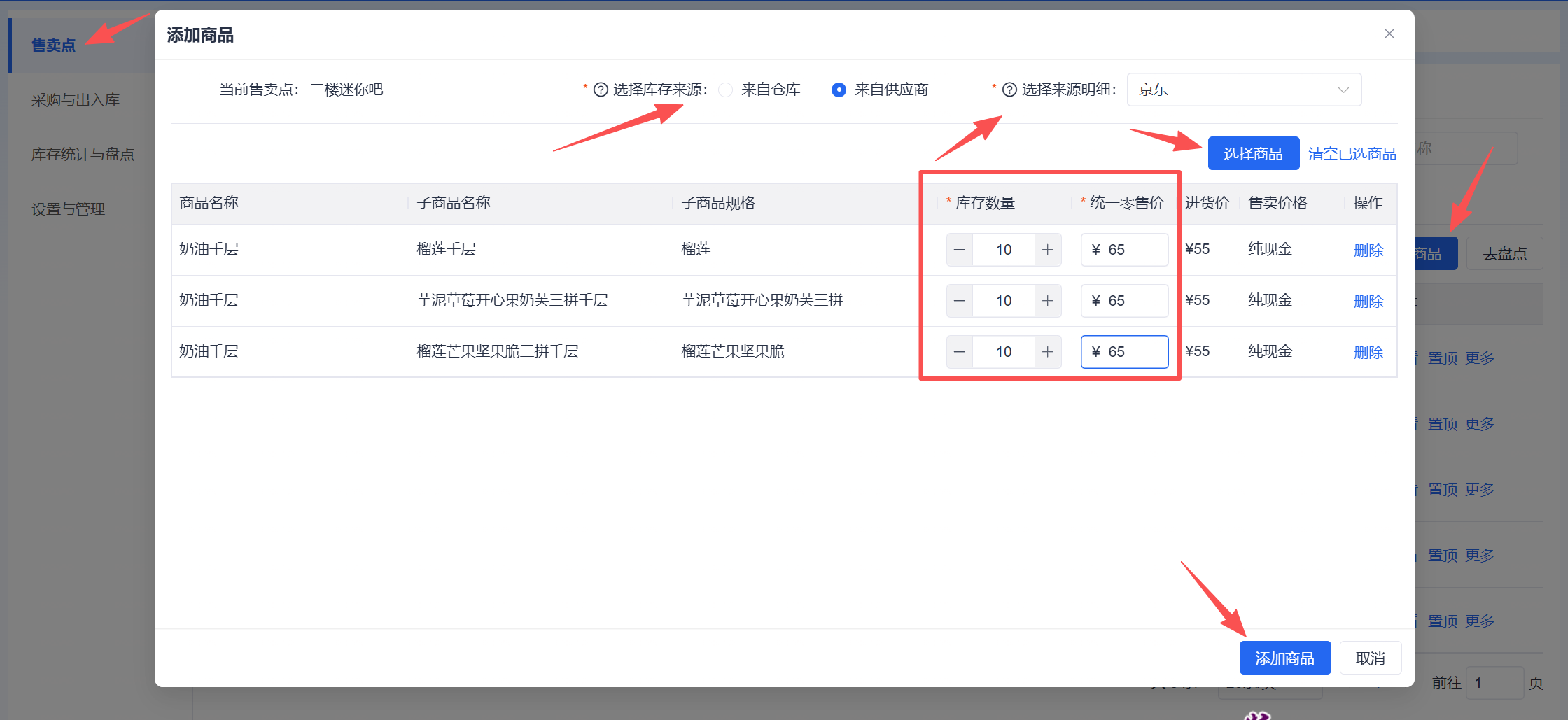This screenshot has height=720, width=1568.
Task: Delete the 榴莲千层 row
Action: click(x=1368, y=250)
